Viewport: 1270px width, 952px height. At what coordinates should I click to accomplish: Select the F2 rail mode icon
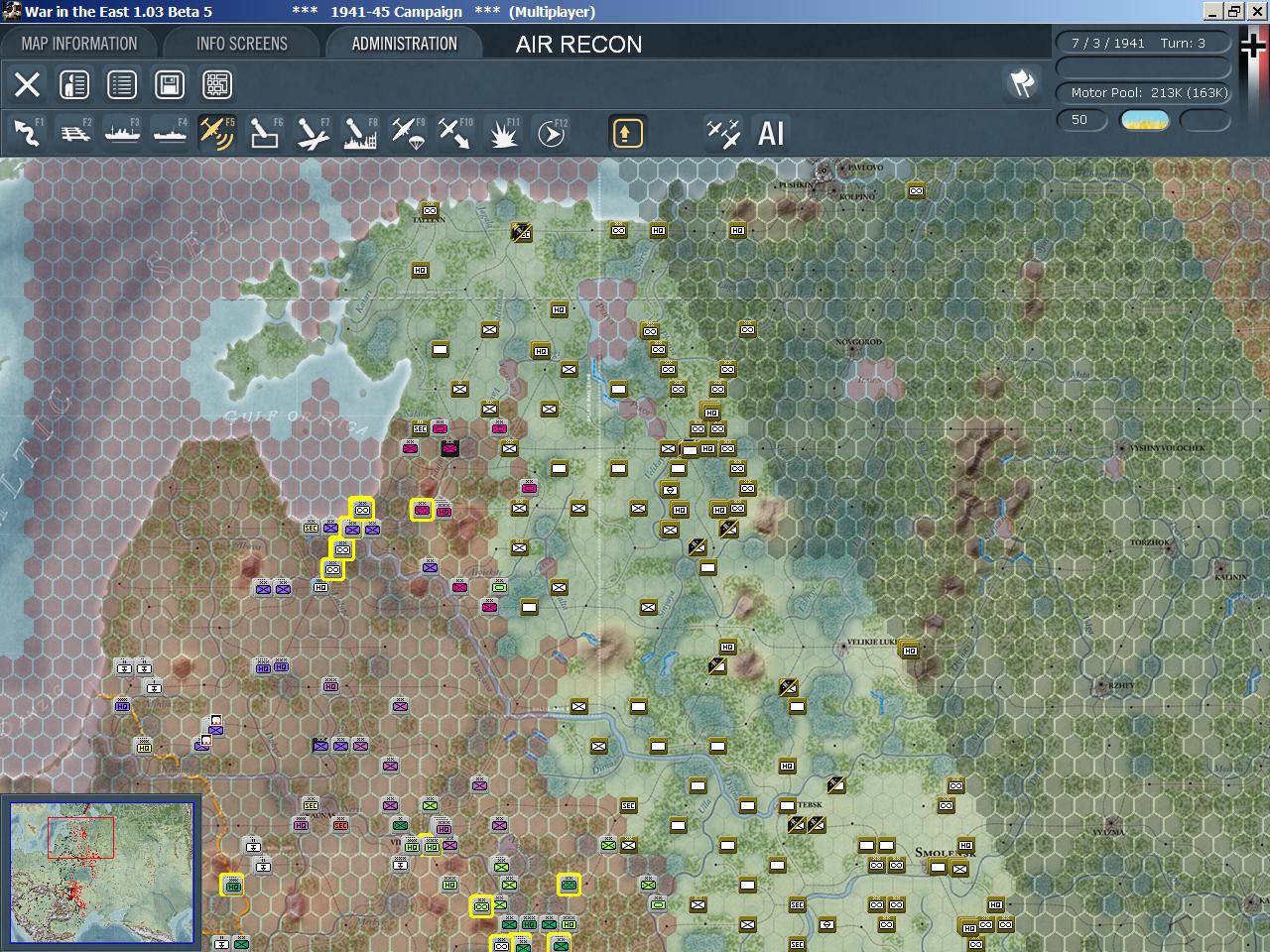[74, 133]
